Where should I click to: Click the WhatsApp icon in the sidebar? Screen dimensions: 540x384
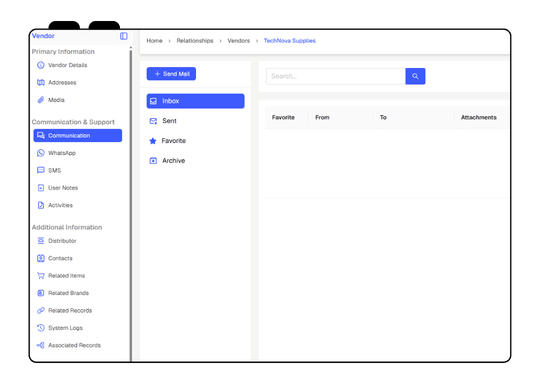[x=41, y=153]
